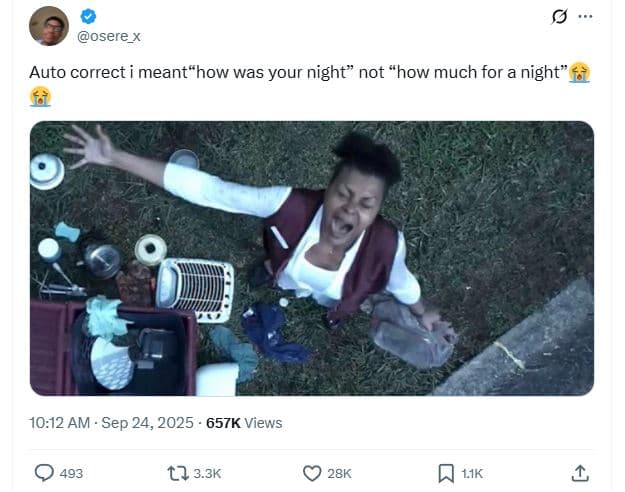This screenshot has height=492, width=625.
Task: Open the @osere_x profile picture
Action: 48,26
